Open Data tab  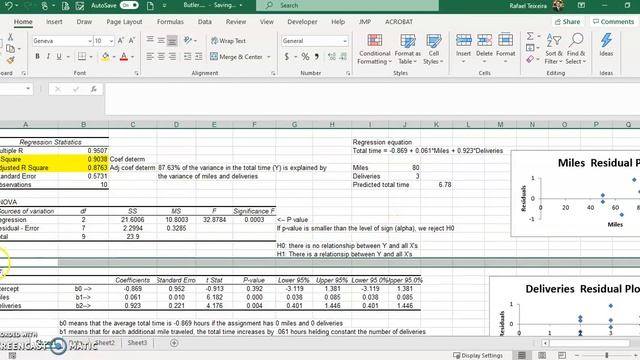coord(204,22)
